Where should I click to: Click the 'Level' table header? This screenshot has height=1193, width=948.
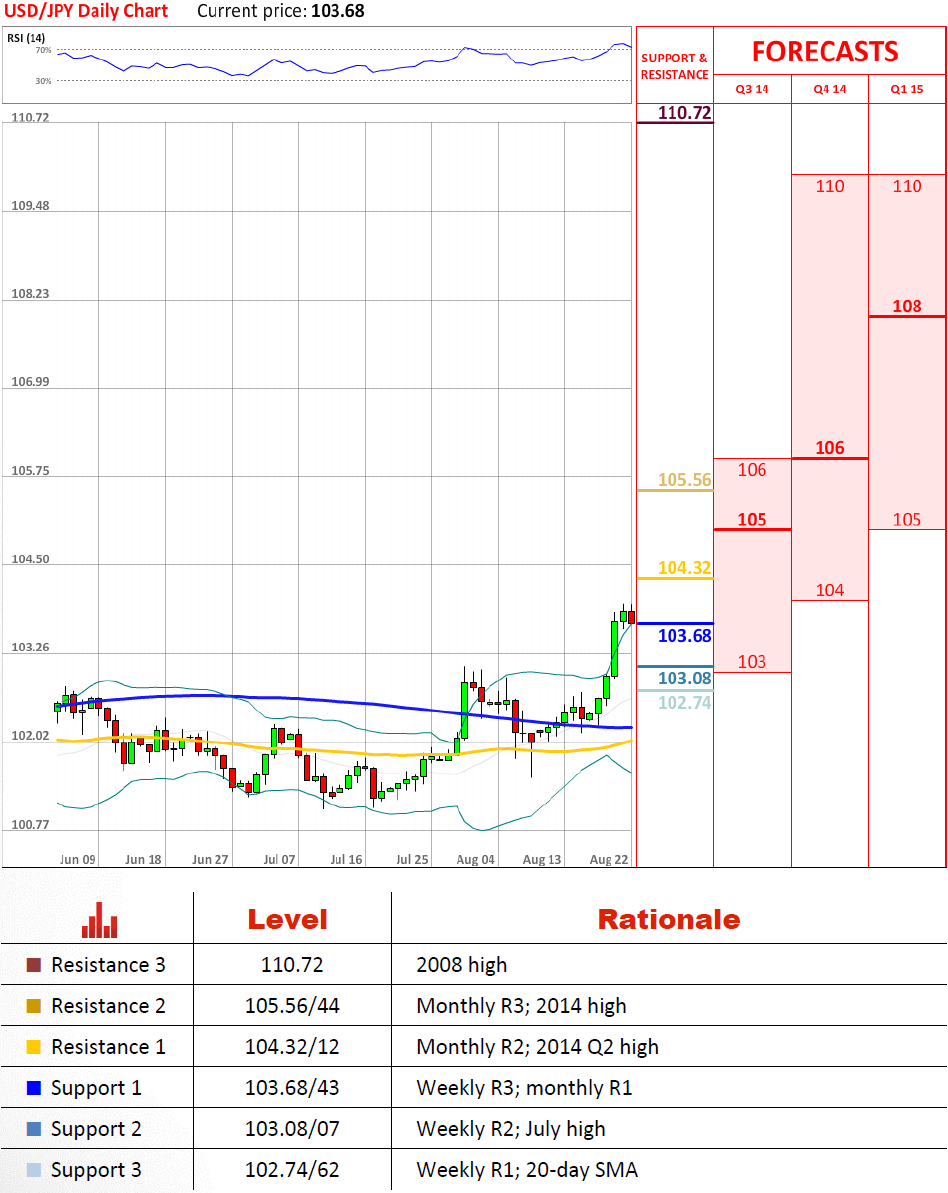point(288,920)
